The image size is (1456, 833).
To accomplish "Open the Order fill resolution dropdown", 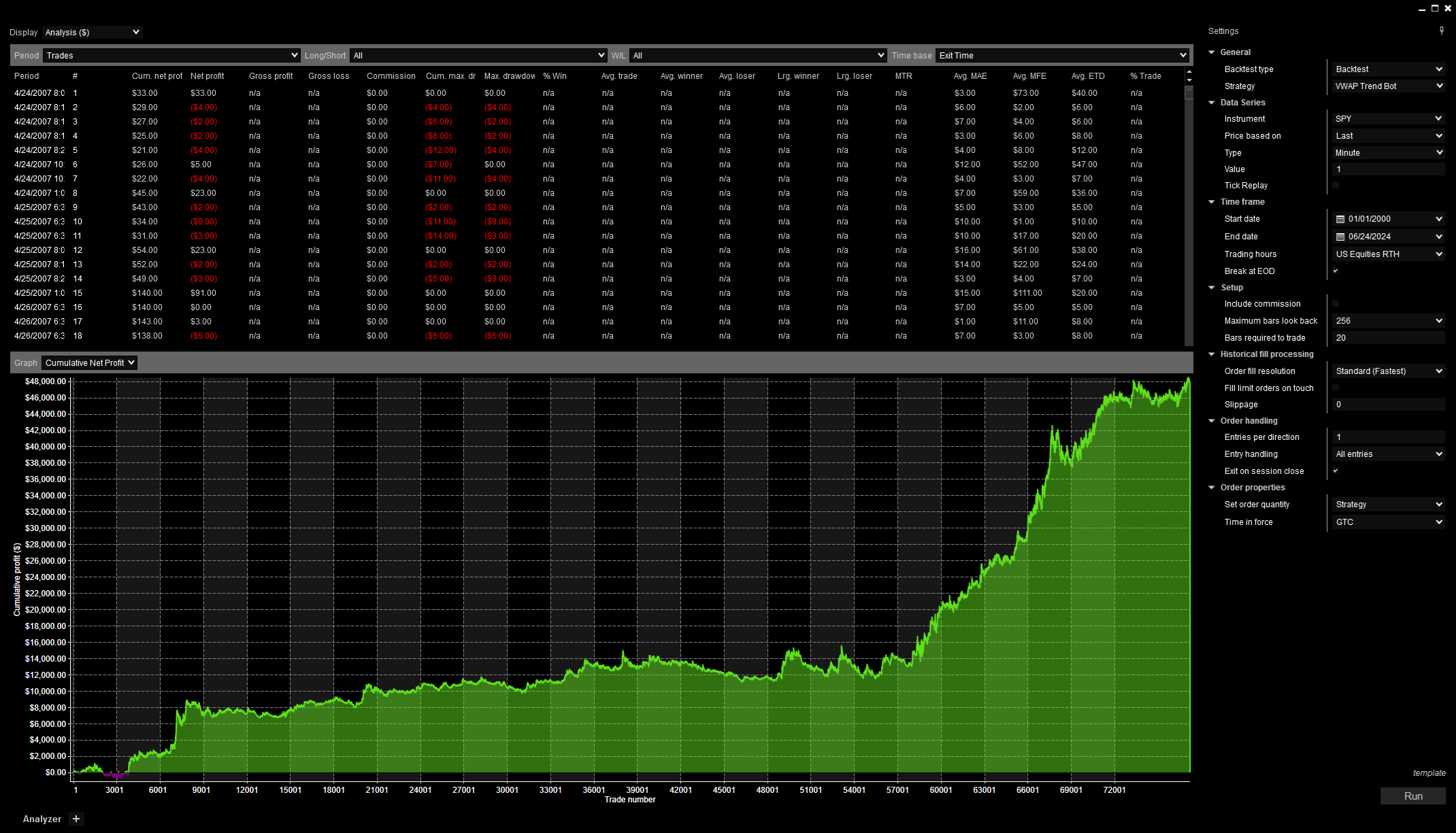I will 1388,371.
